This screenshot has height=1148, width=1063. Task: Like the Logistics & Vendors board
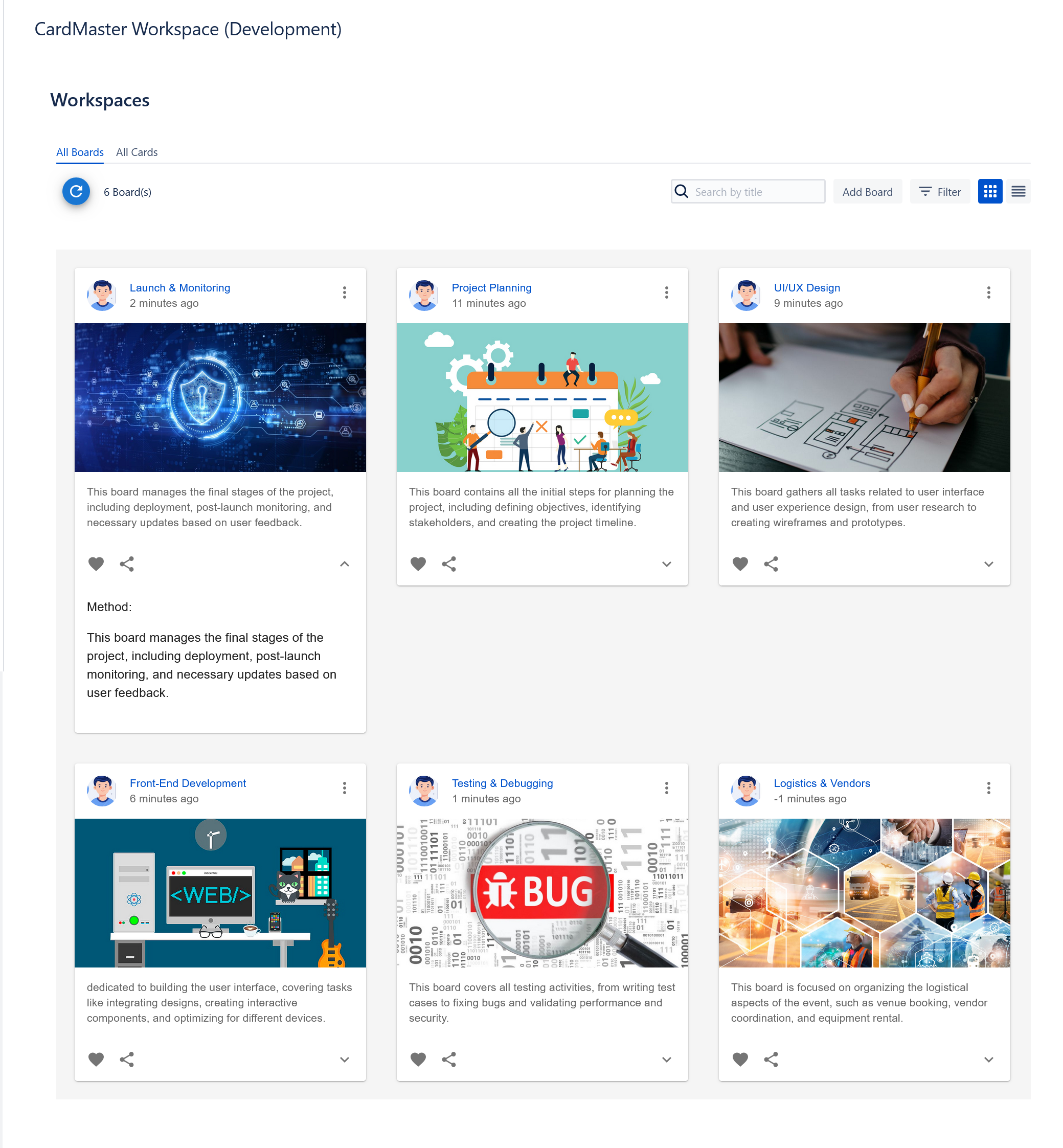tap(740, 1059)
